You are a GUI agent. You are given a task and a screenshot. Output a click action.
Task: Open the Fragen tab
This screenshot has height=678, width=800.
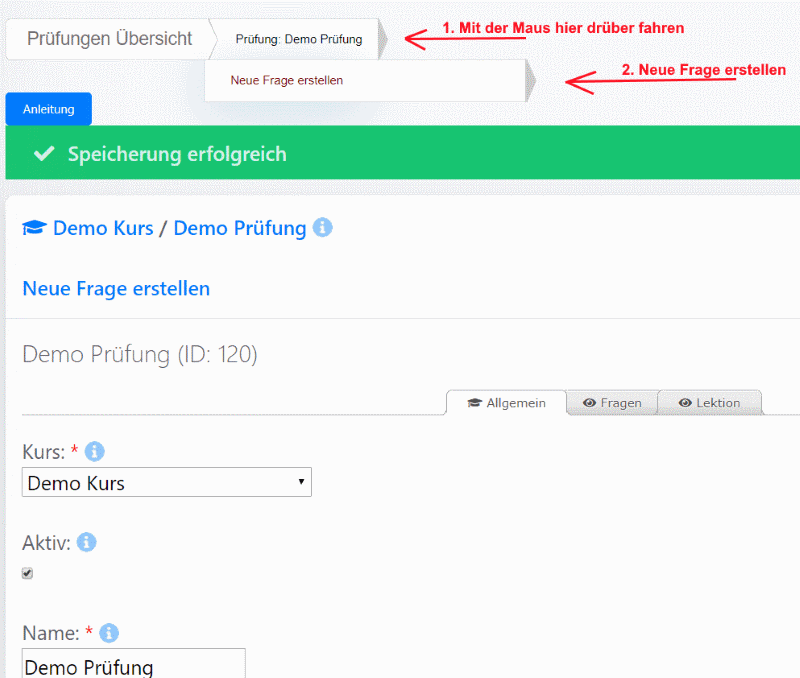tap(612, 403)
